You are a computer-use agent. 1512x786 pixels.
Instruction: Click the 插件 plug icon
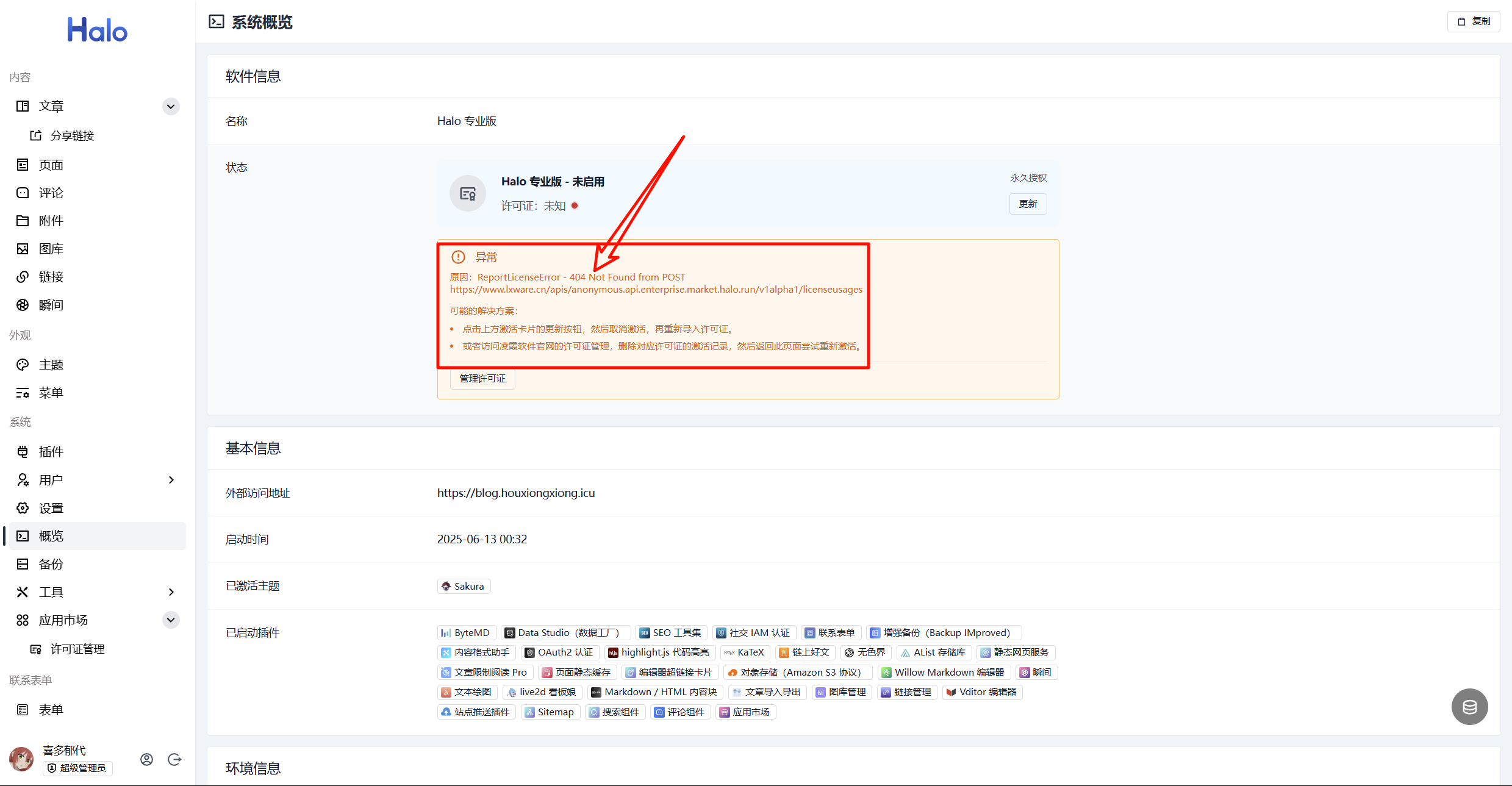click(x=23, y=452)
